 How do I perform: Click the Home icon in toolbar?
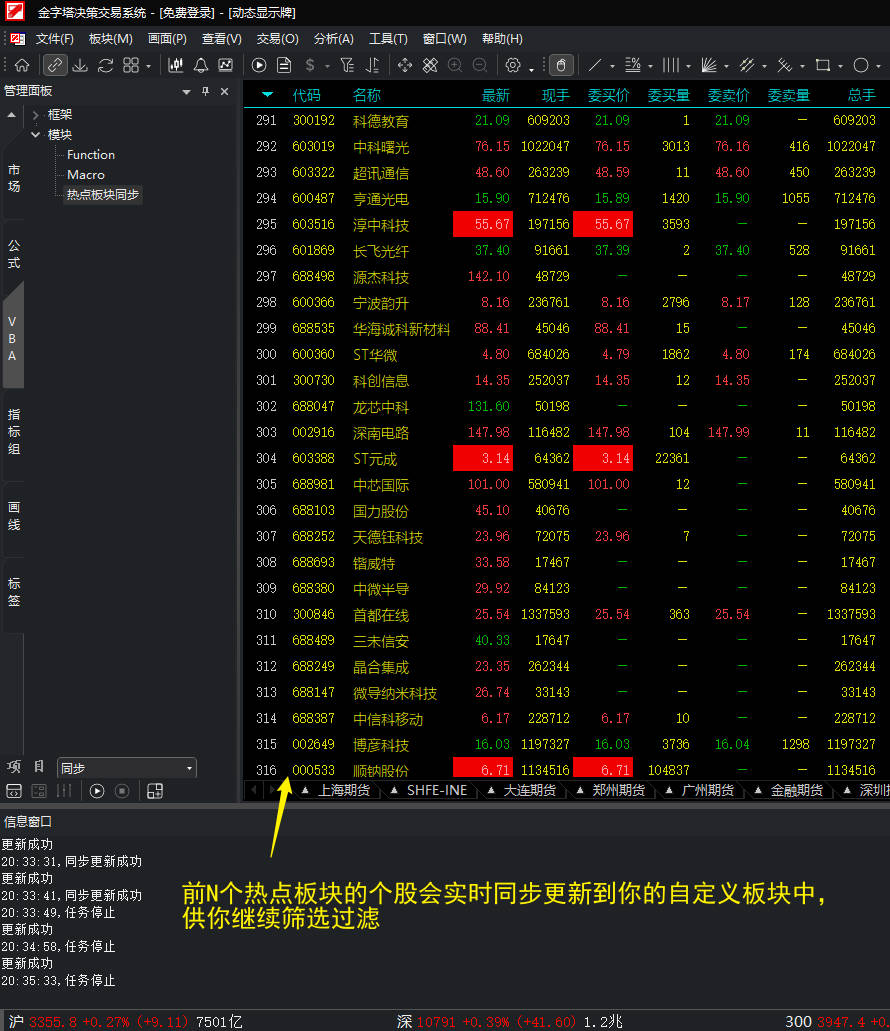[22, 65]
